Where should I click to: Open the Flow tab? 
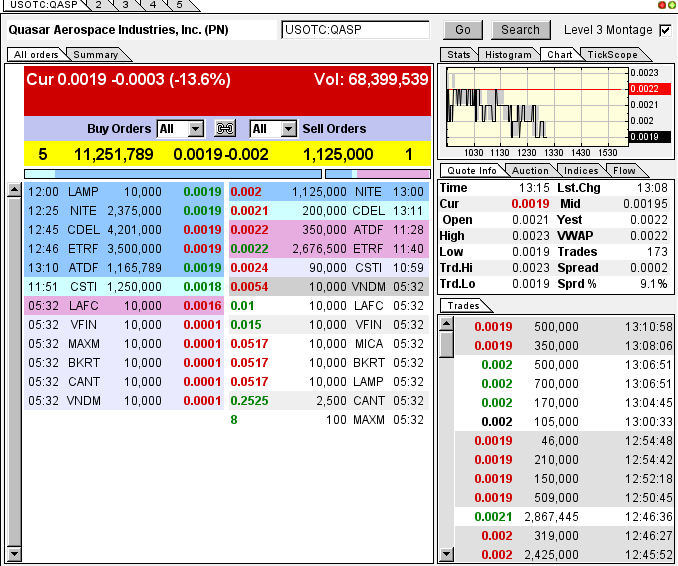pos(624,171)
